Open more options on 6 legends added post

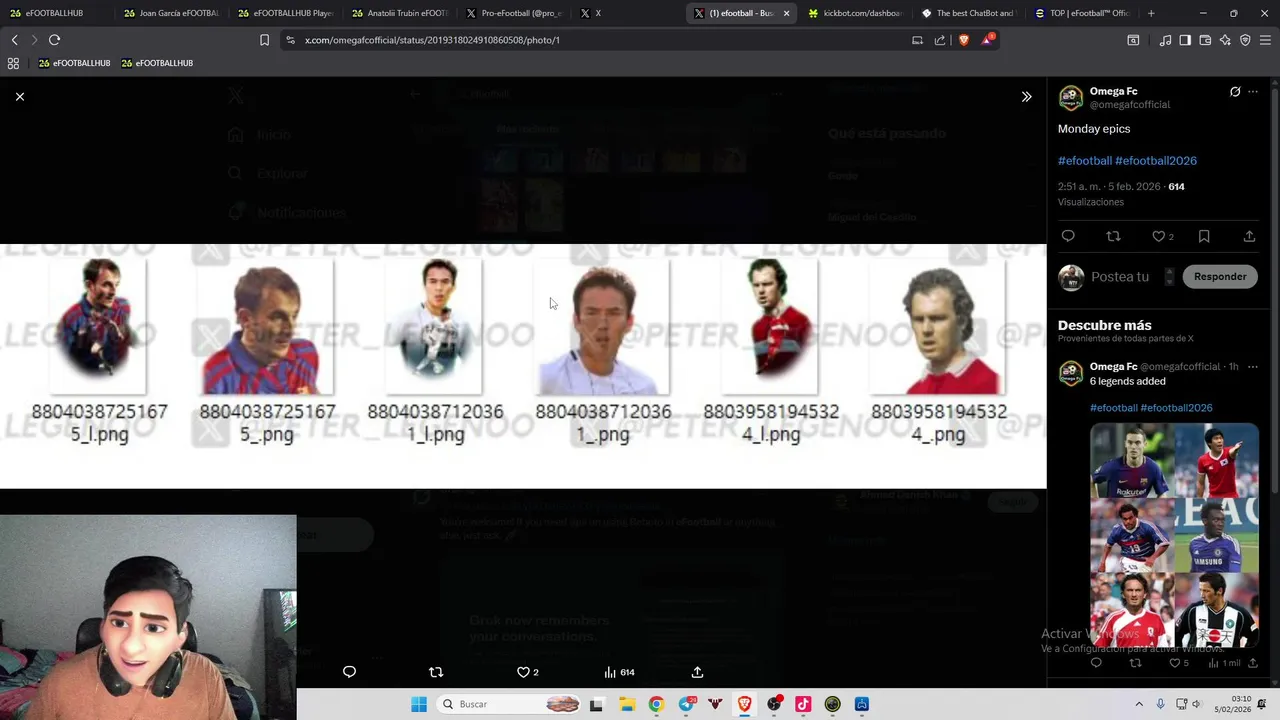[1253, 367]
